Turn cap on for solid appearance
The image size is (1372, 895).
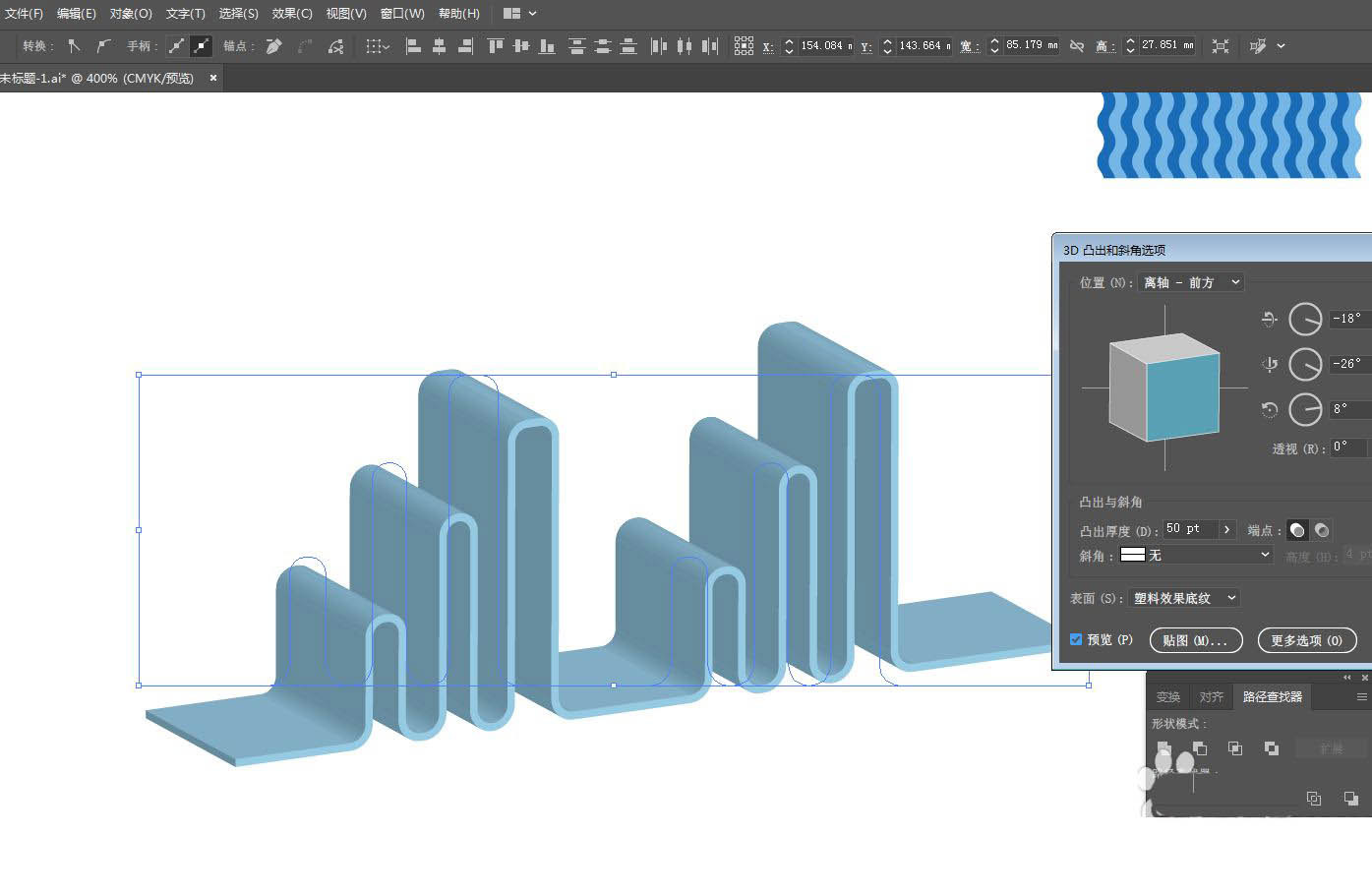coord(1297,530)
